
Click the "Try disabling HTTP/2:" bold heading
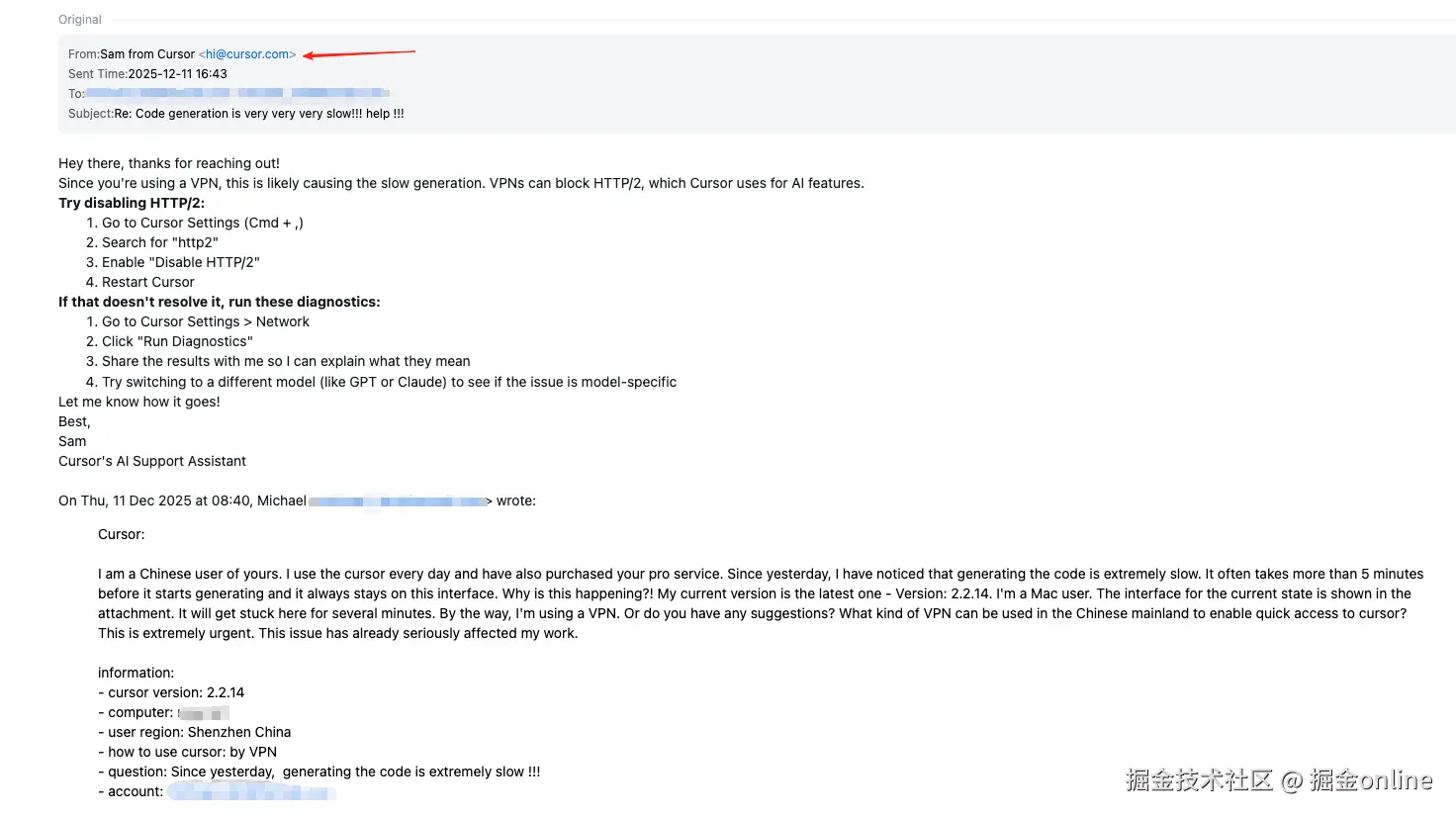tap(132, 203)
